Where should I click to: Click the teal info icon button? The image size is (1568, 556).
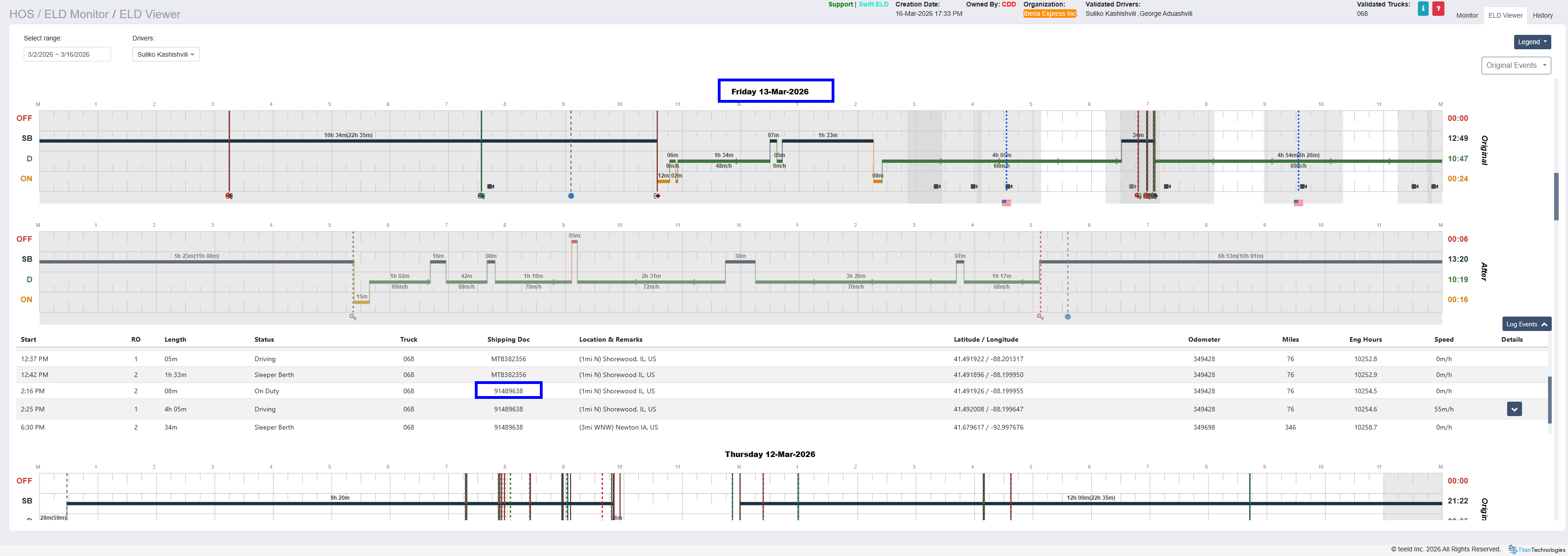(x=1423, y=8)
